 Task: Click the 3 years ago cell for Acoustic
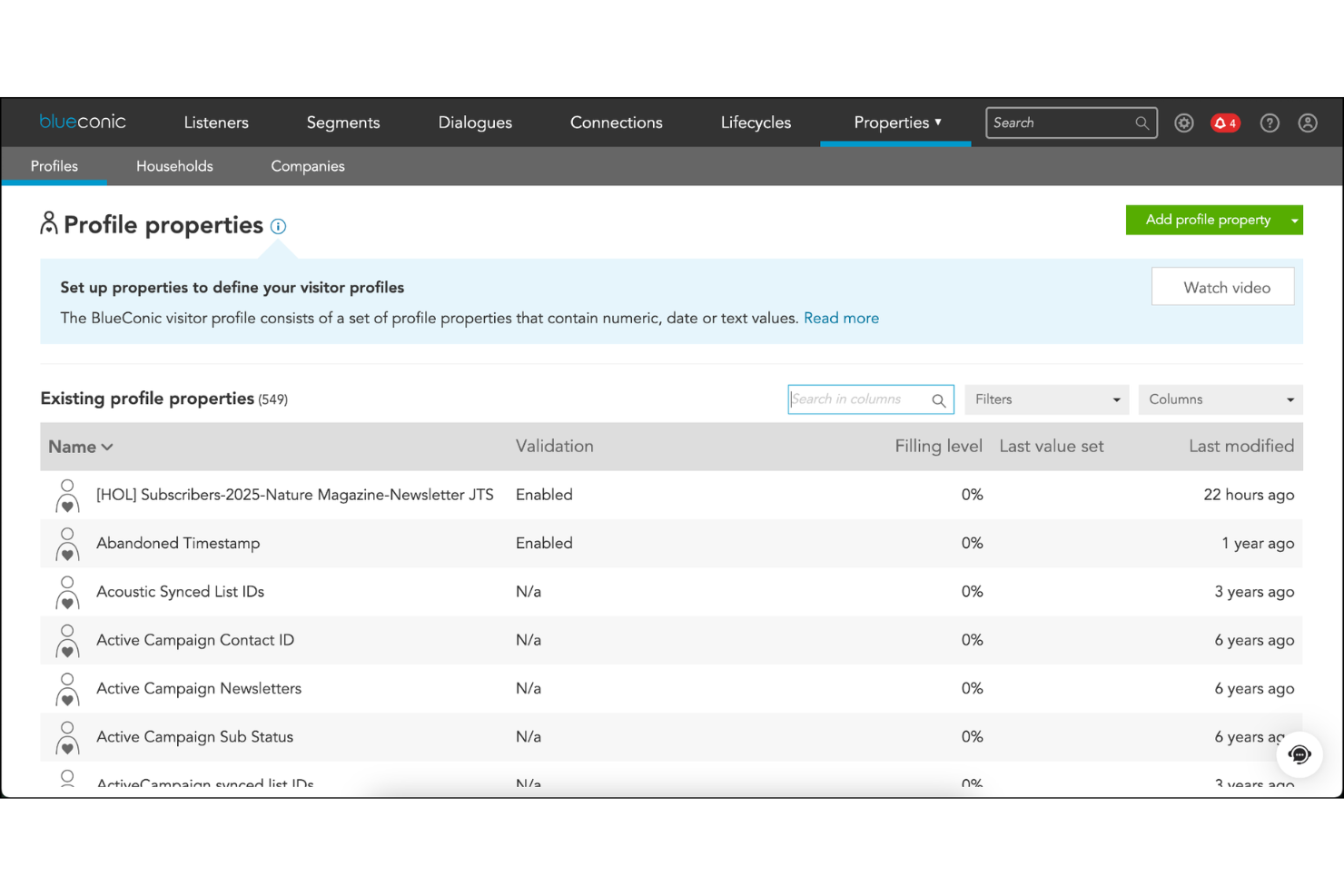[1254, 592]
